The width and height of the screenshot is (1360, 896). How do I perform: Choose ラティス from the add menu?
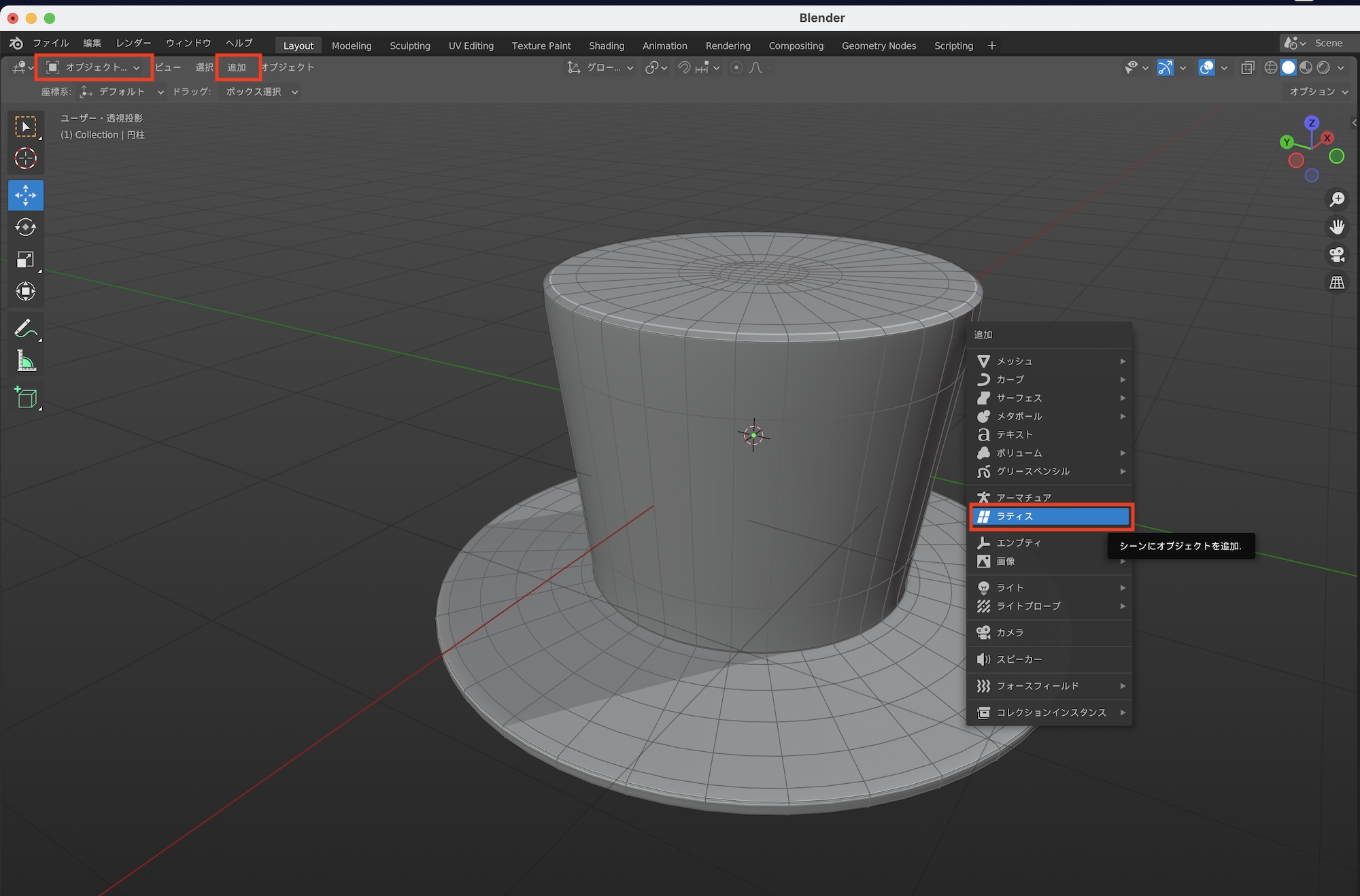pyautogui.click(x=1051, y=517)
